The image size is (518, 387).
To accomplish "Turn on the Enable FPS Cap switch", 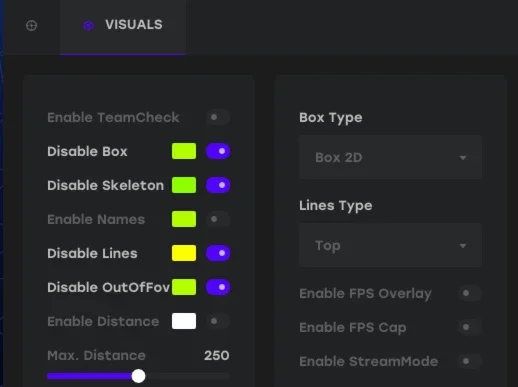I will click(469, 327).
